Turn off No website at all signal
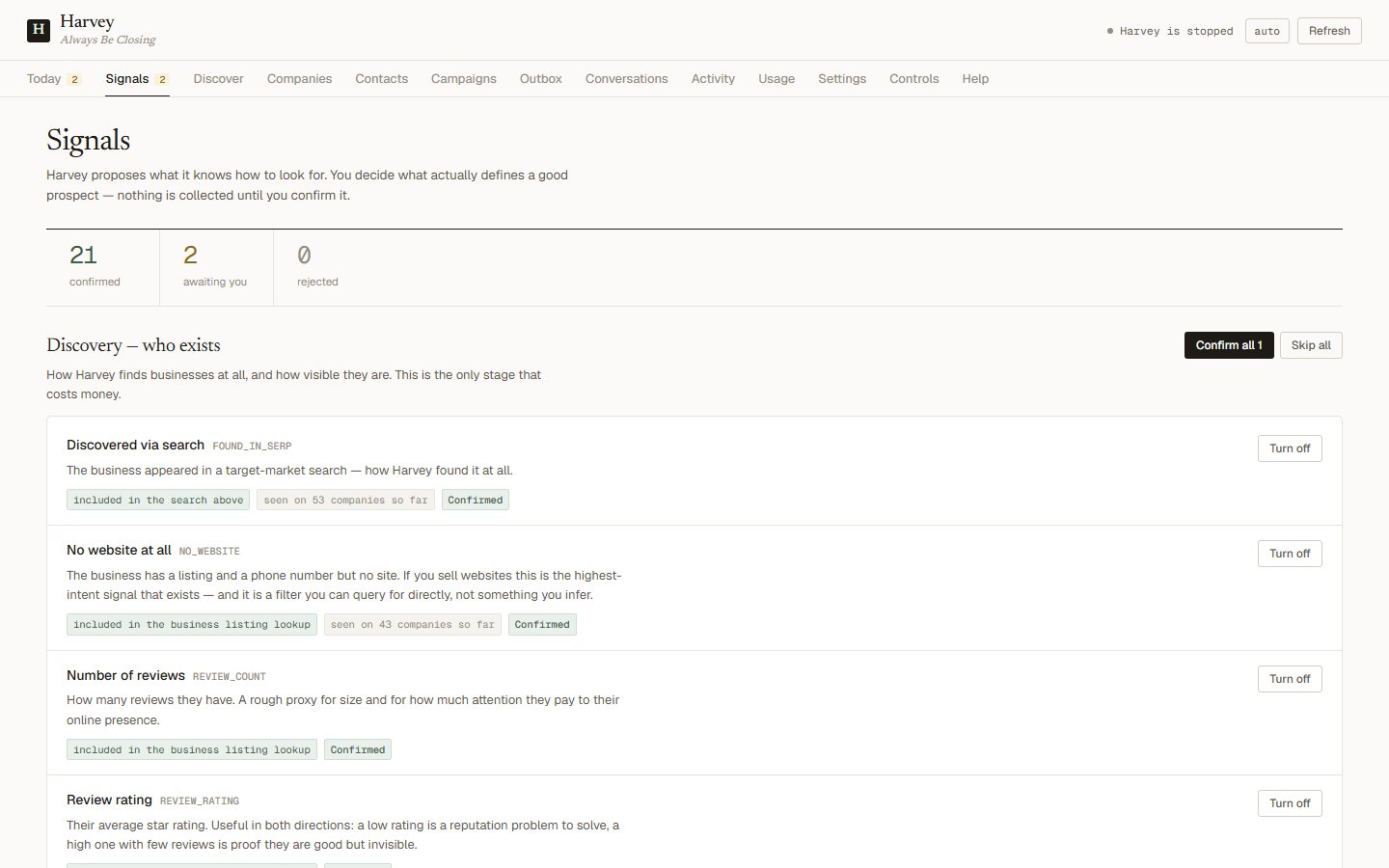The height and width of the screenshot is (868, 1389). (1290, 554)
